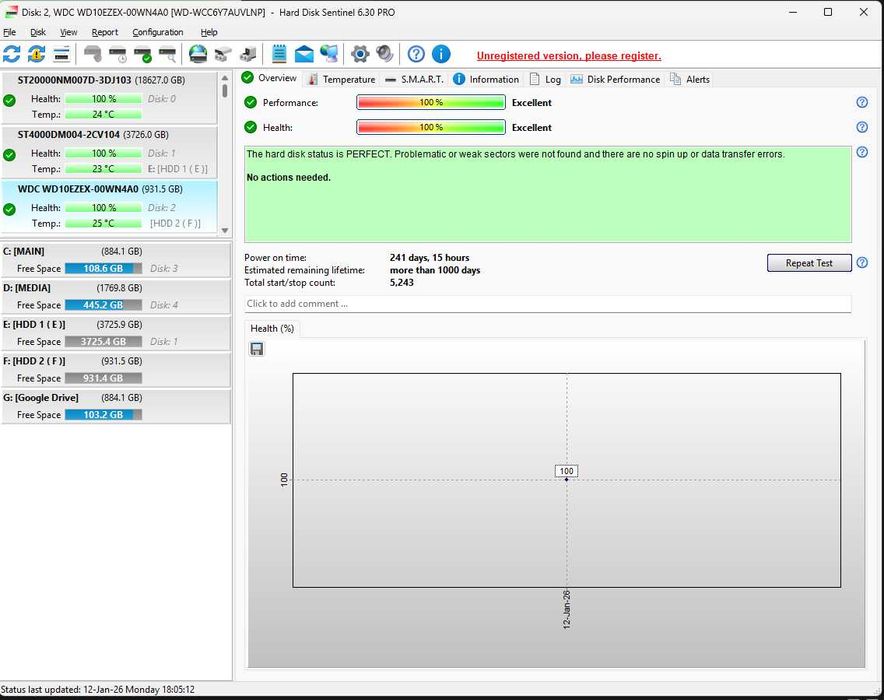Click the Status last updated status bar text
Viewport: 884px width, 700px height.
click(98, 689)
